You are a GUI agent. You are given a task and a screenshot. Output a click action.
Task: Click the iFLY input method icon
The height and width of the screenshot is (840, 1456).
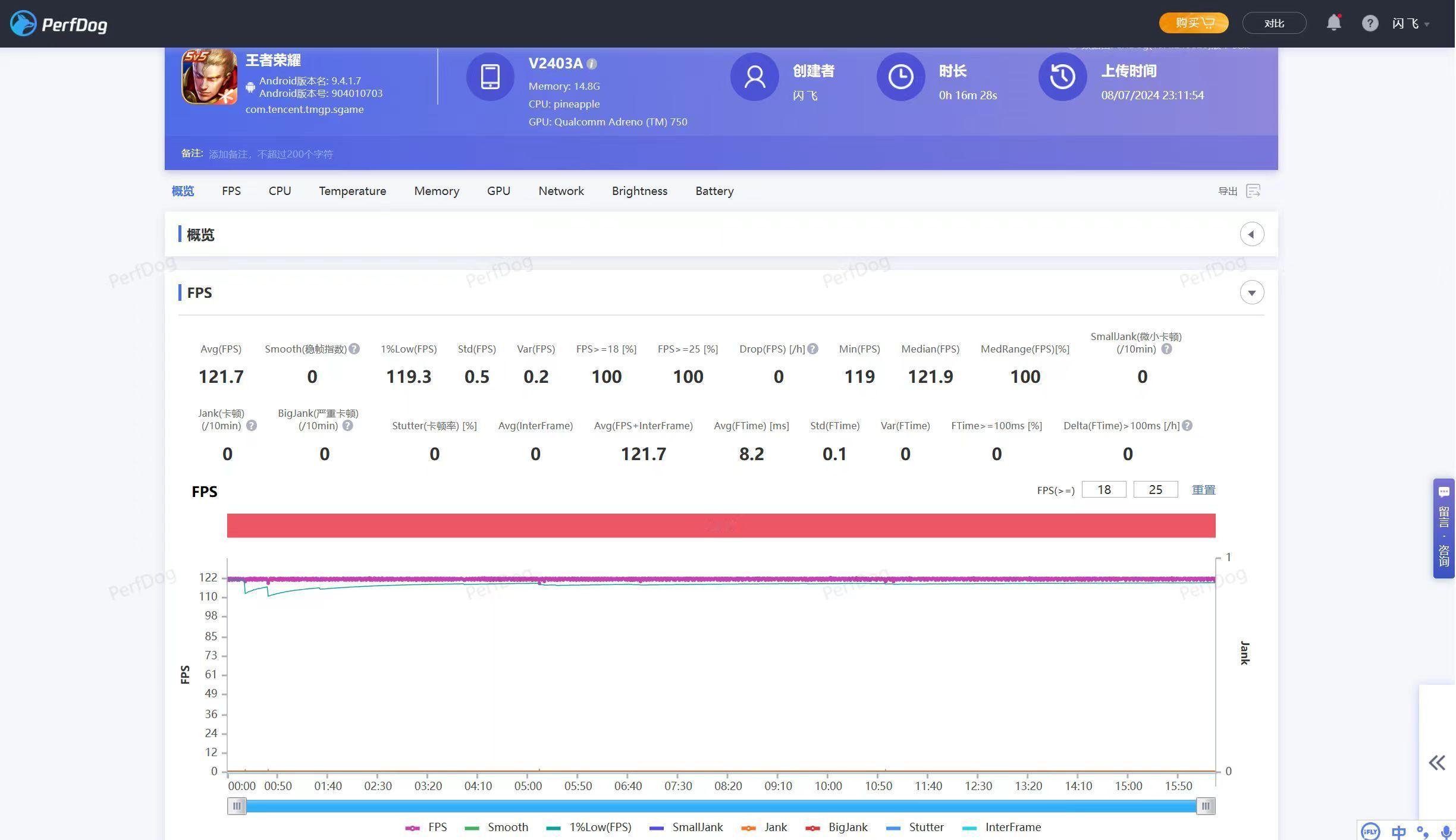point(1370,831)
